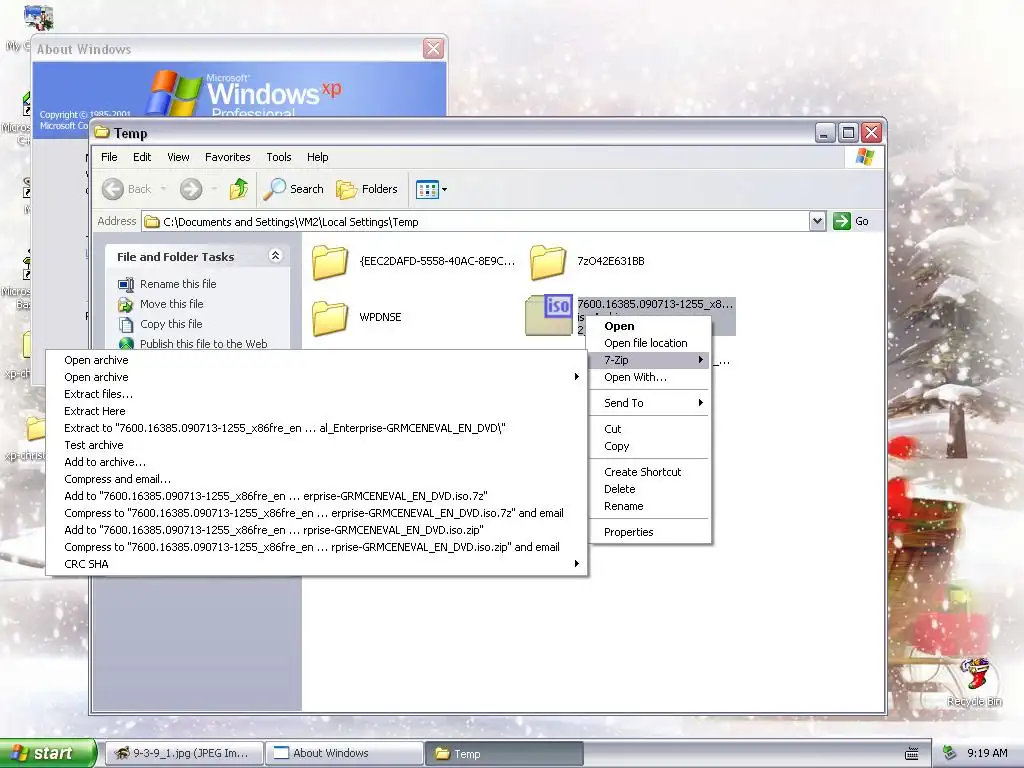Open the Address bar dropdown
The image size is (1024, 768).
(x=817, y=221)
